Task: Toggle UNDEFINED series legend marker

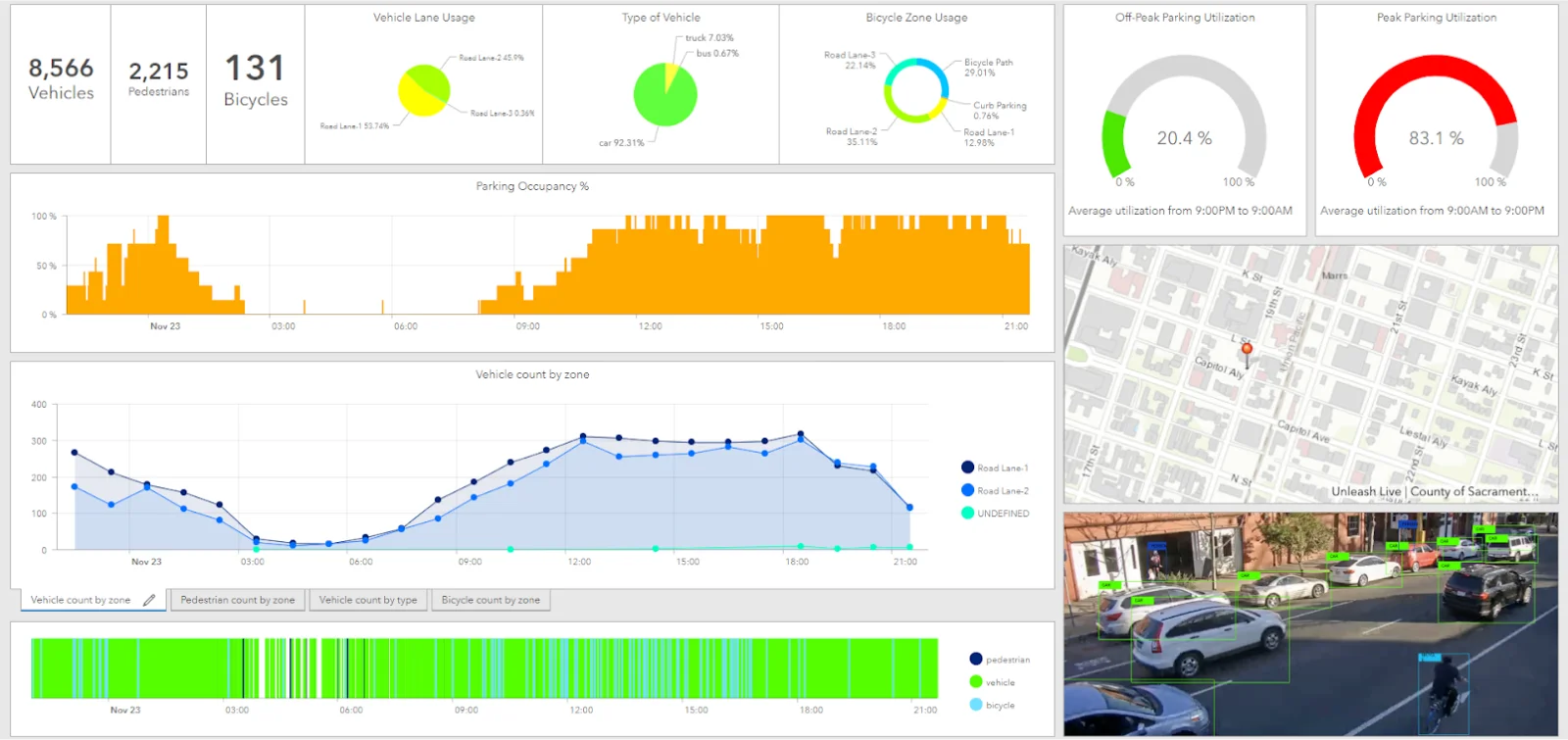Action: 967,513
